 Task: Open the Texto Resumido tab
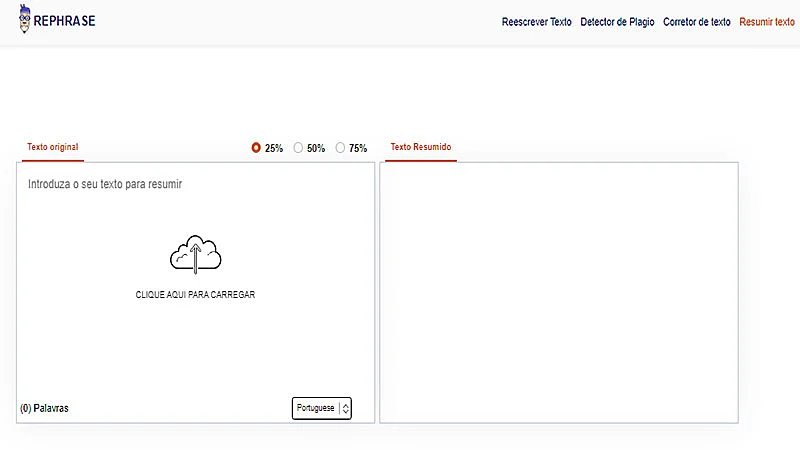pos(420,147)
